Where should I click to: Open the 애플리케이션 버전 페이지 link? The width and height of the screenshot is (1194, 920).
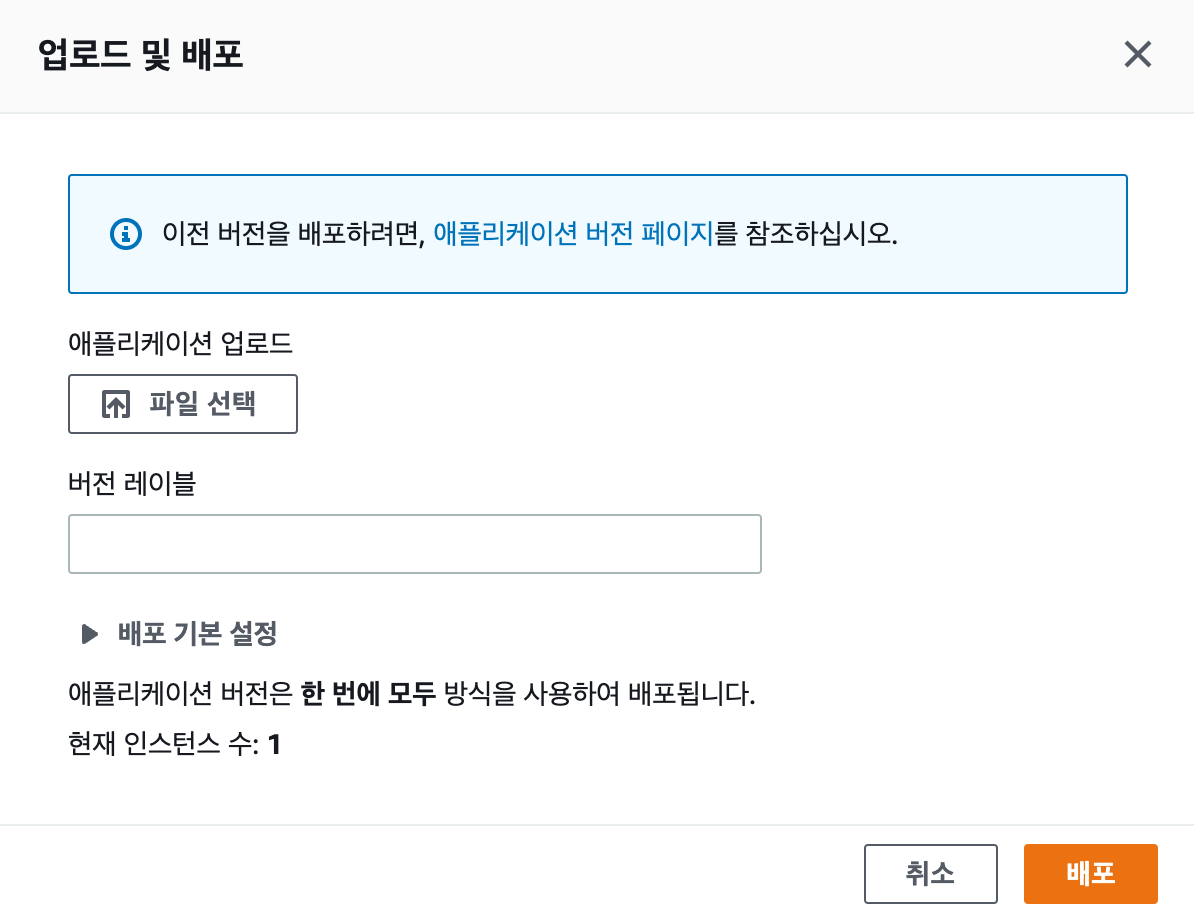[x=573, y=234]
